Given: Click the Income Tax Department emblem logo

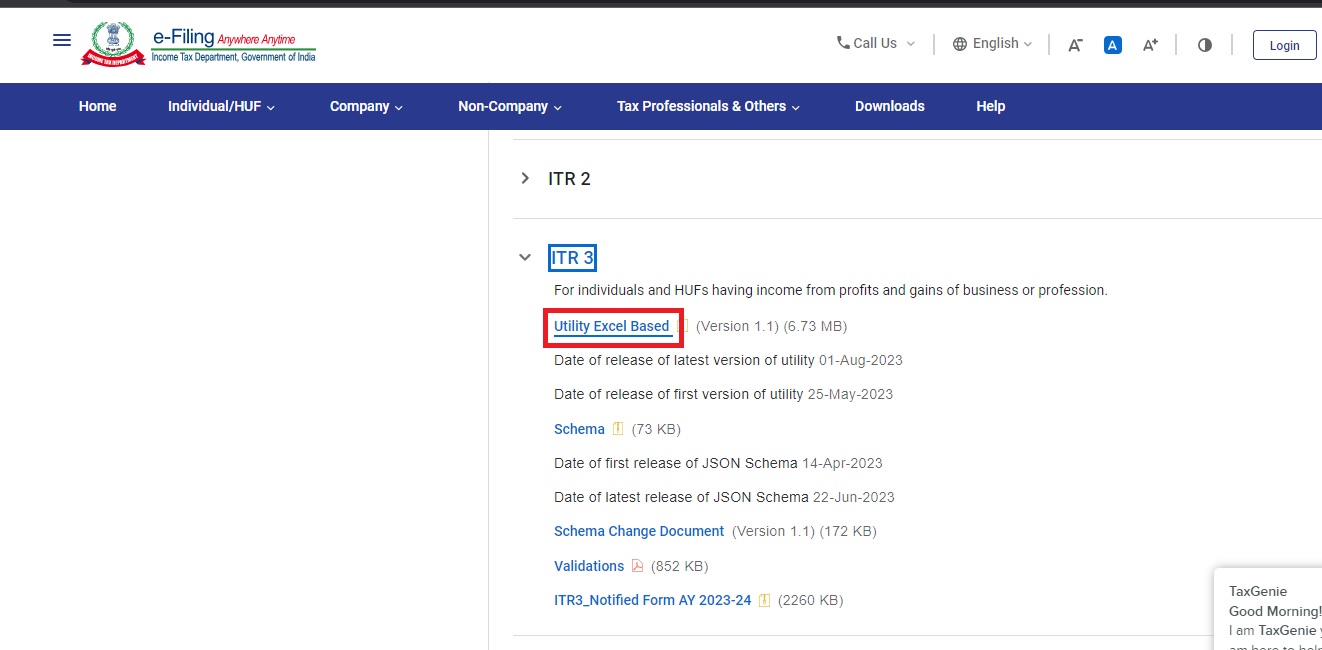Looking at the screenshot, I should [x=112, y=44].
